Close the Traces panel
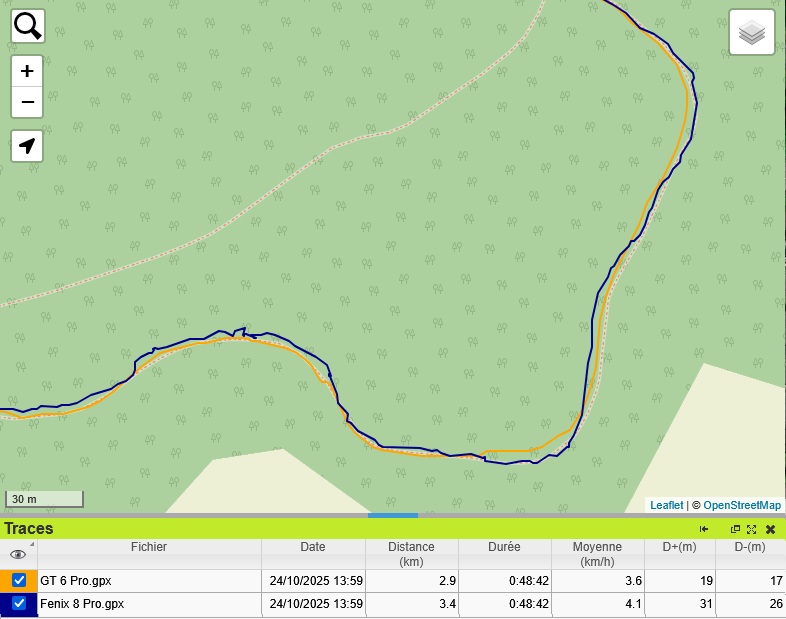 (771, 529)
